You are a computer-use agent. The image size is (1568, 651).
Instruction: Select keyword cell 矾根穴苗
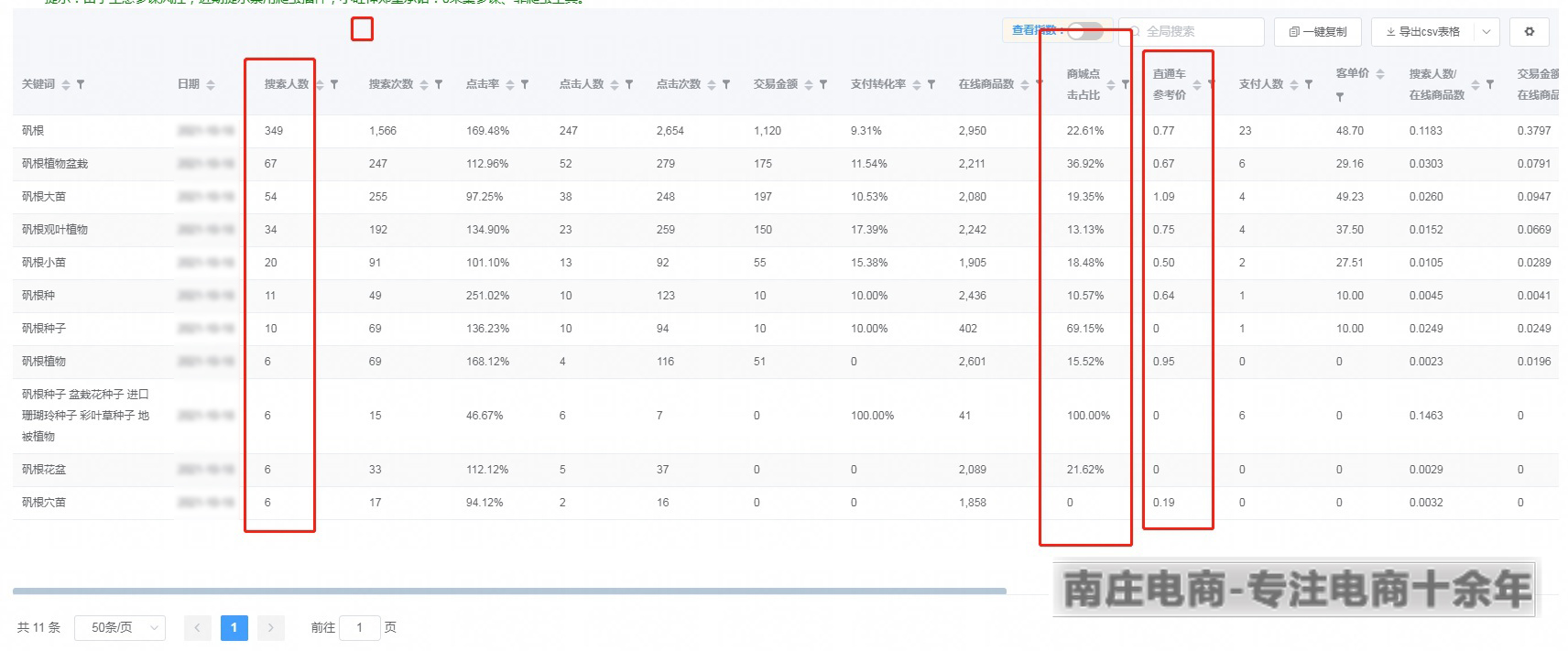[44, 503]
